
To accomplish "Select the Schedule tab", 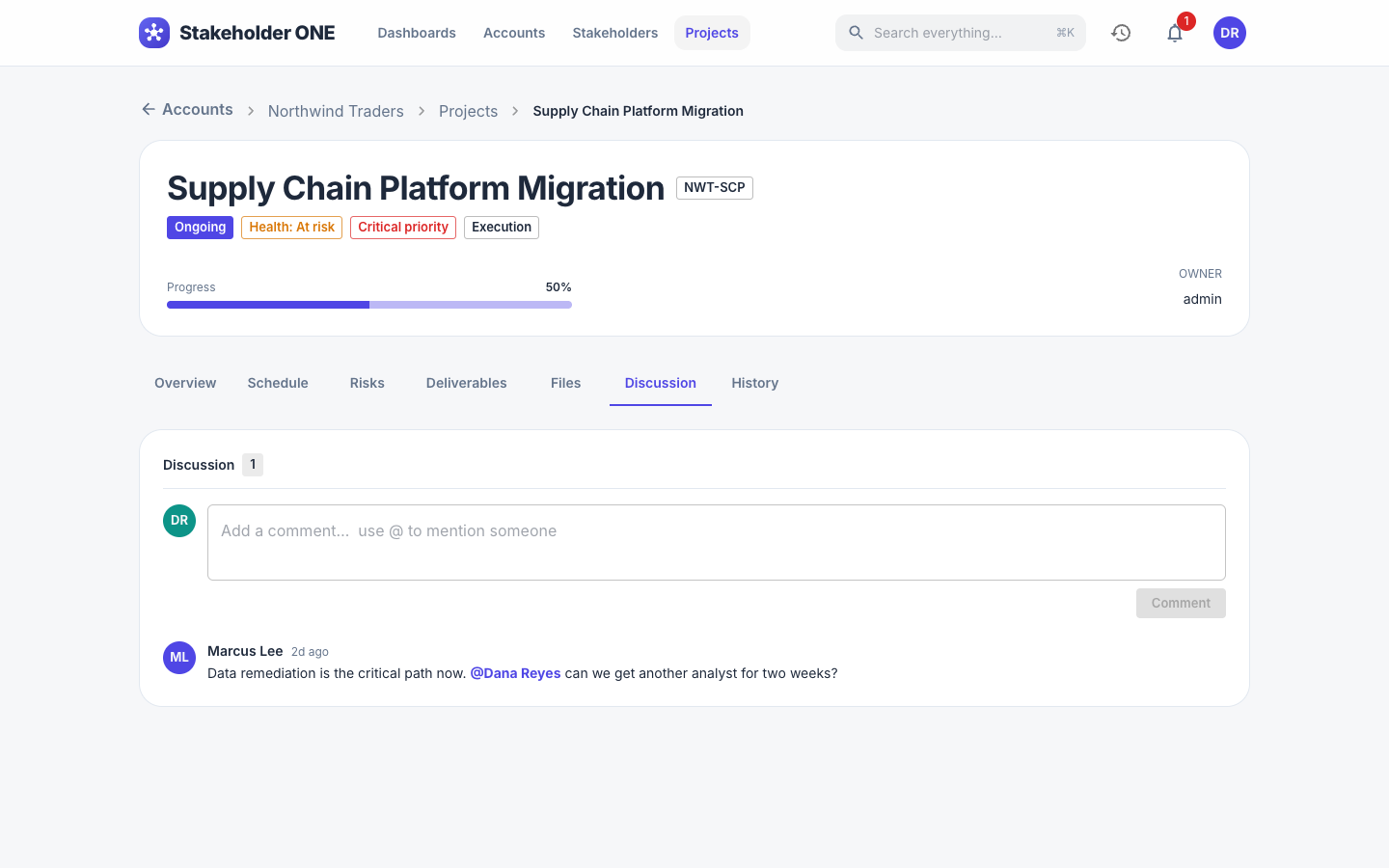I will pyautogui.click(x=278, y=383).
